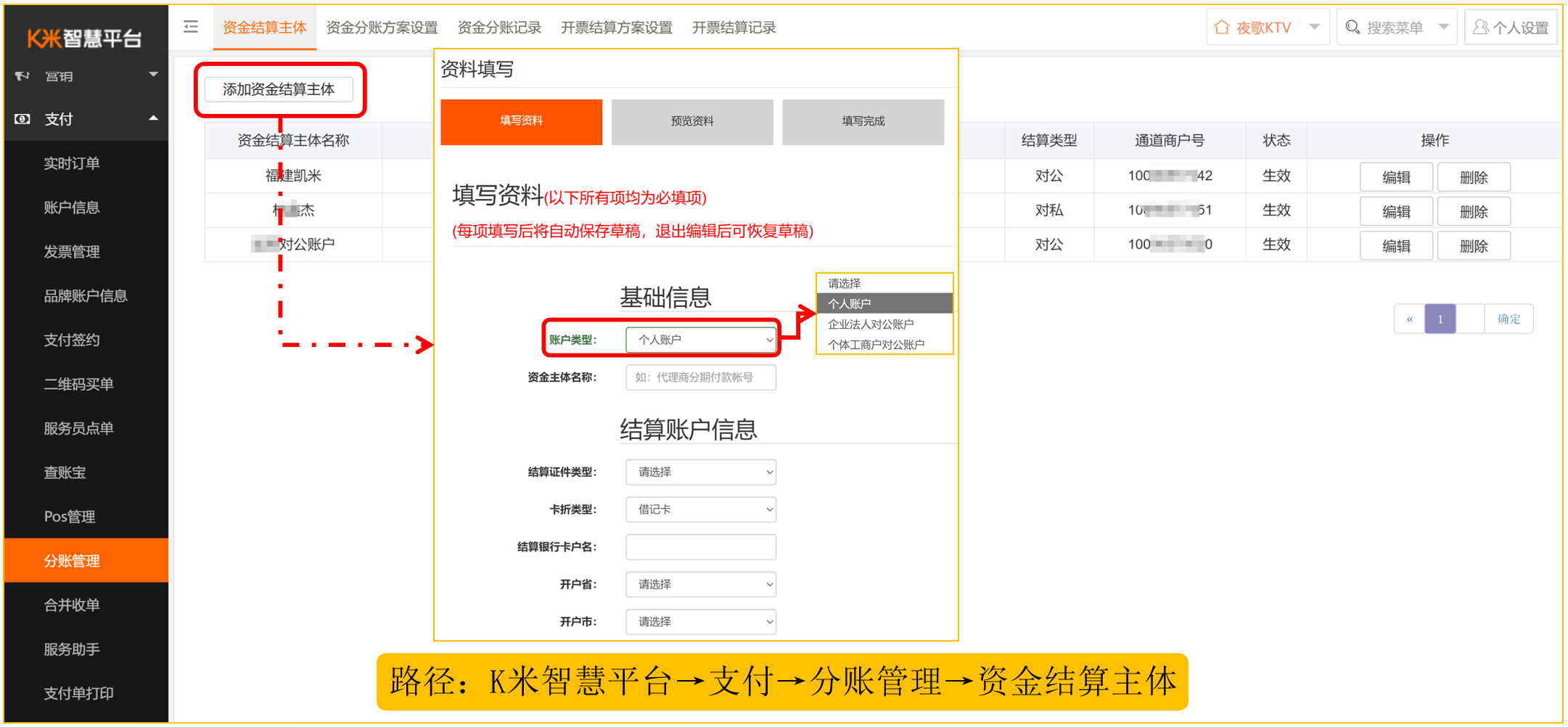Choose 请选择 in the account type list
Viewport: 1568px width, 728px height.
[884, 283]
